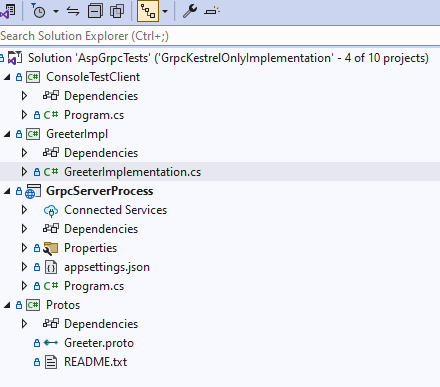440x387 pixels.
Task: Select the GrpcServerProcess project name
Action: pos(100,191)
